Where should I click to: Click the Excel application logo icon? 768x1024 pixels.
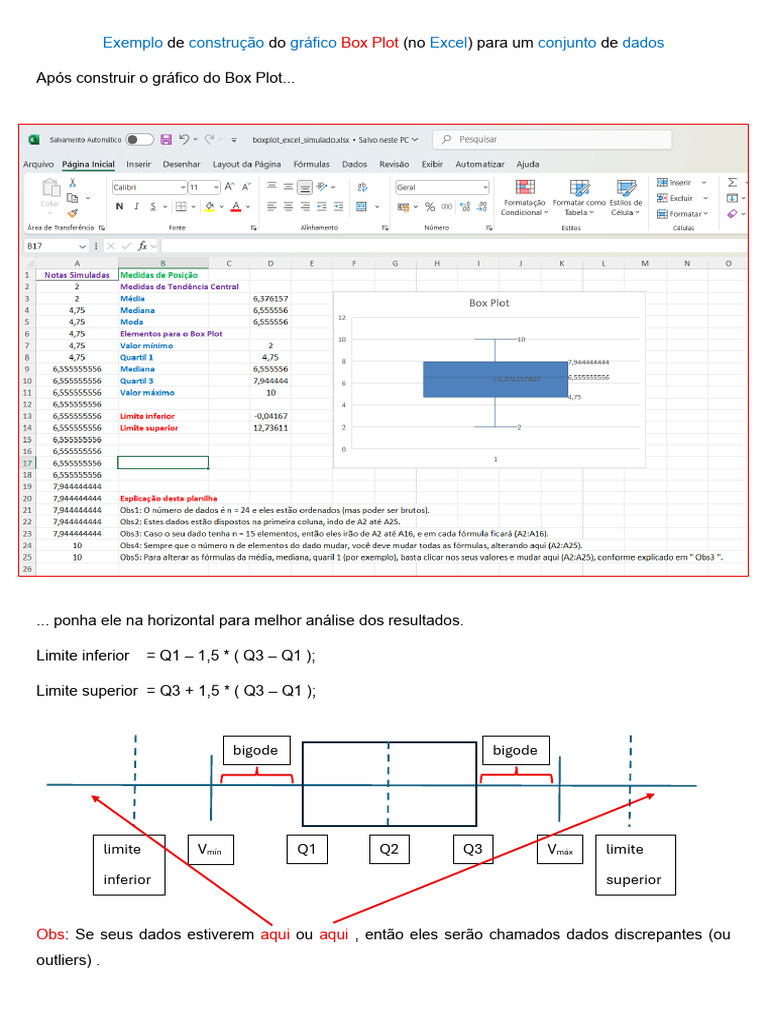pyautogui.click(x=34, y=140)
